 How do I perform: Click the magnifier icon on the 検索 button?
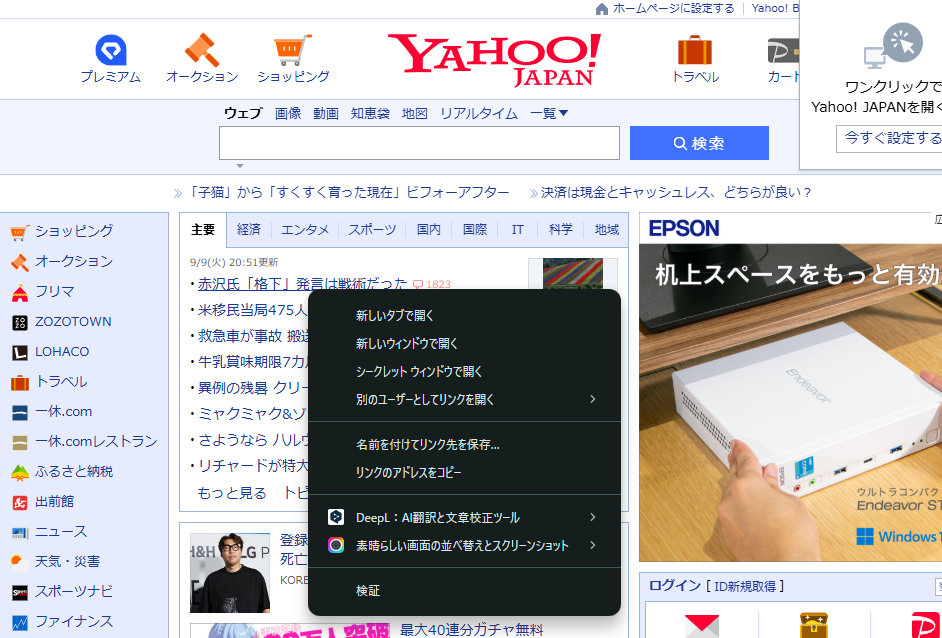click(x=680, y=144)
